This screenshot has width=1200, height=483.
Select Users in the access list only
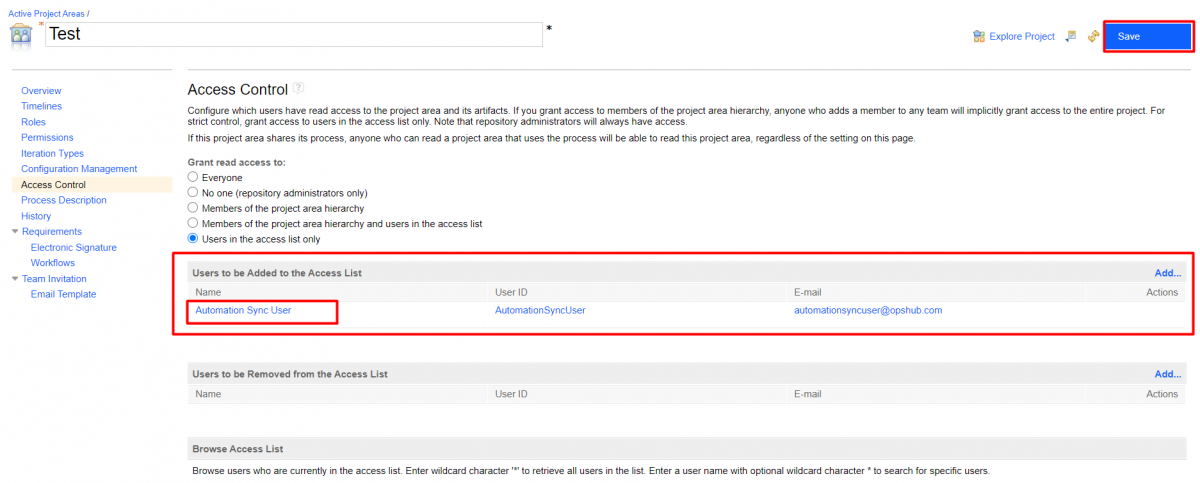(x=194, y=239)
